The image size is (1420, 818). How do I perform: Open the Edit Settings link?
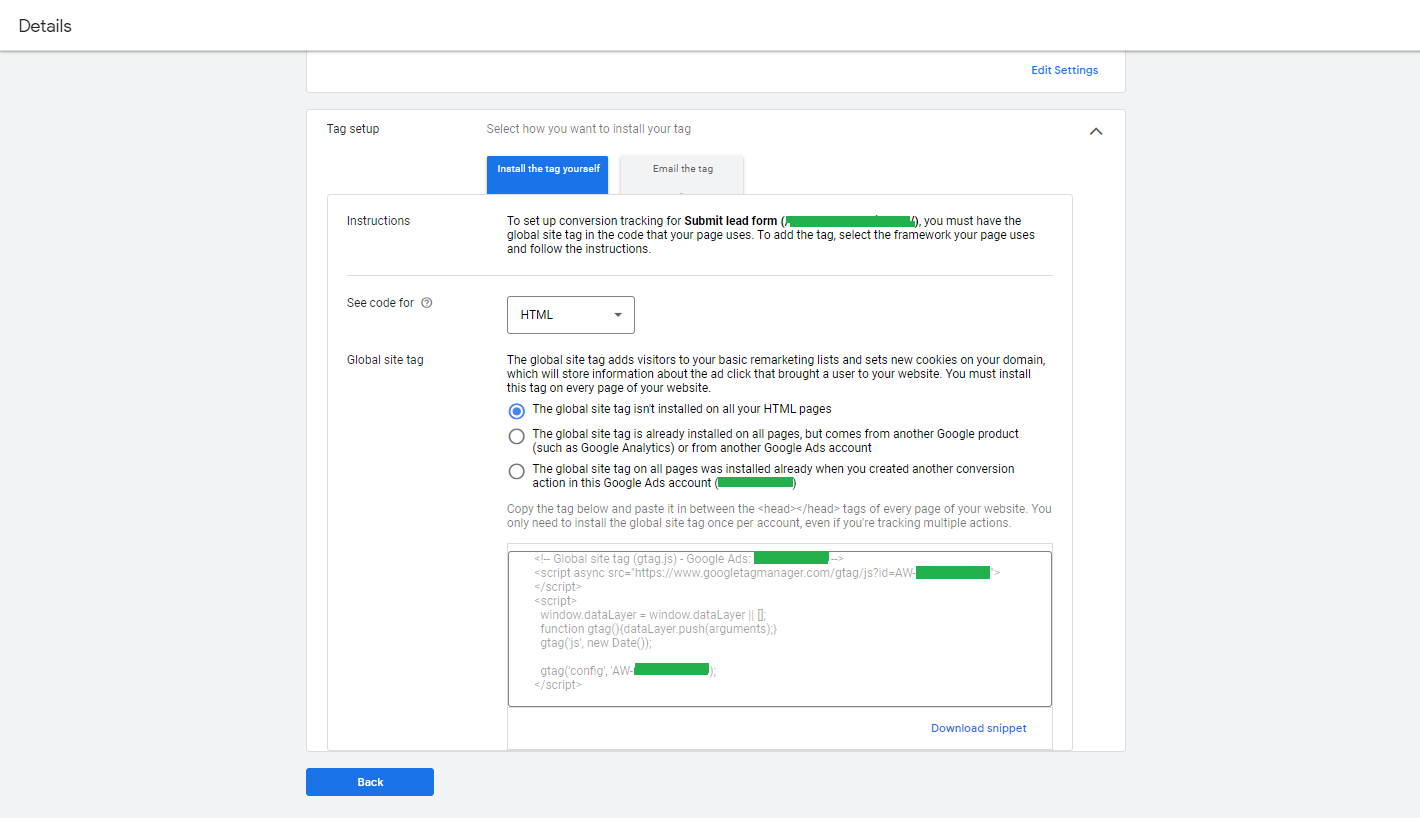[x=1064, y=70]
